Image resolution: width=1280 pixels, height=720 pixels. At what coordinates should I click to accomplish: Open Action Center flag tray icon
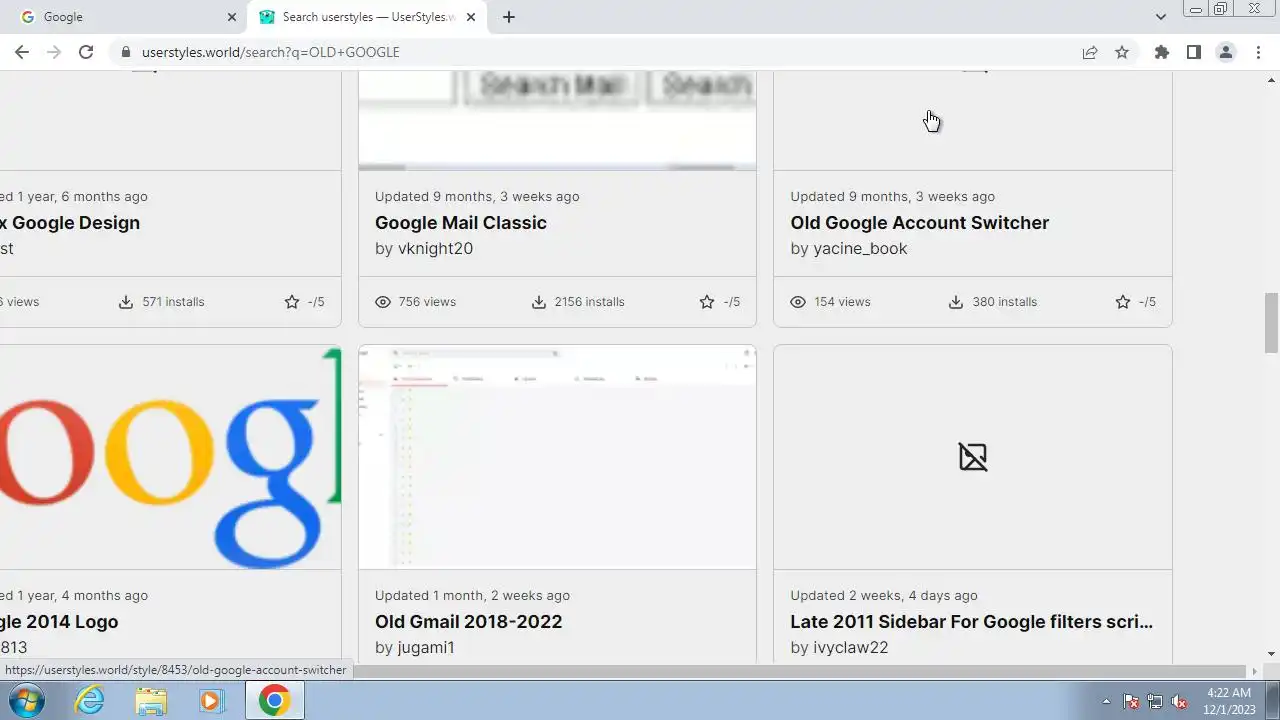[x=1131, y=701]
